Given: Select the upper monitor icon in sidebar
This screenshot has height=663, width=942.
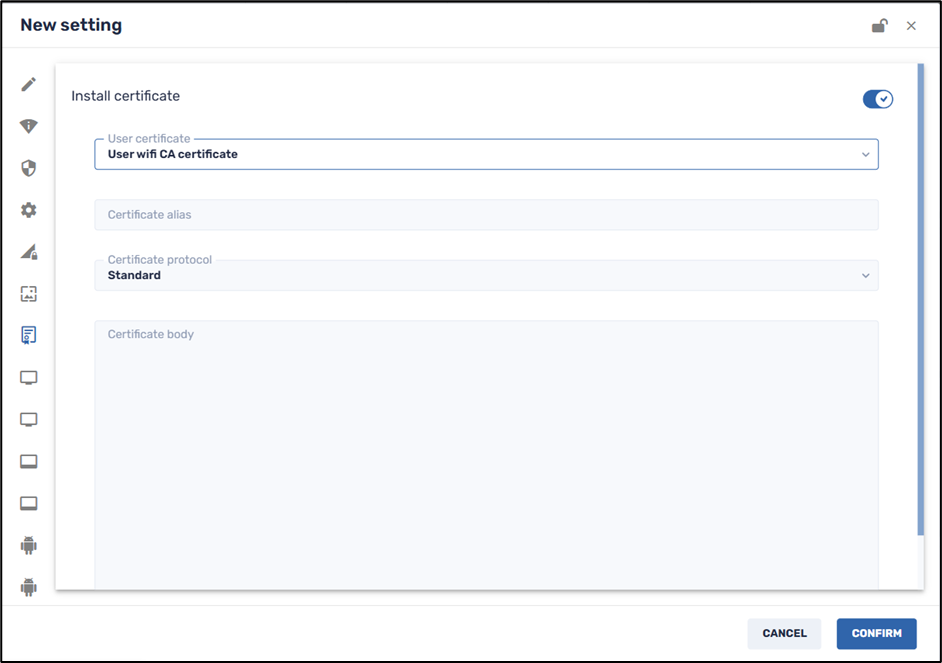Looking at the screenshot, I should pyautogui.click(x=29, y=378).
